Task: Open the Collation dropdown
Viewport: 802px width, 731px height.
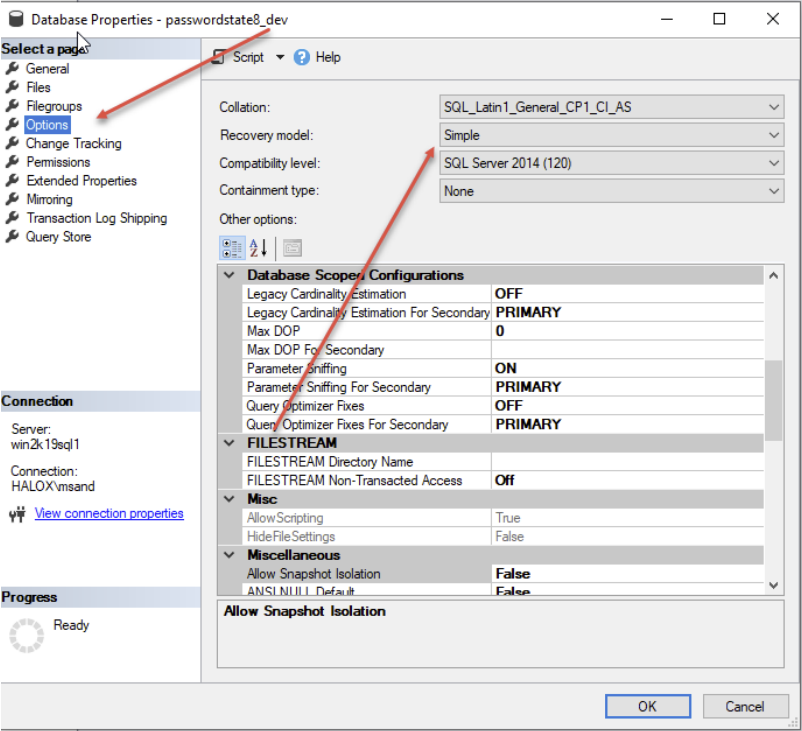Action: [x=611, y=107]
